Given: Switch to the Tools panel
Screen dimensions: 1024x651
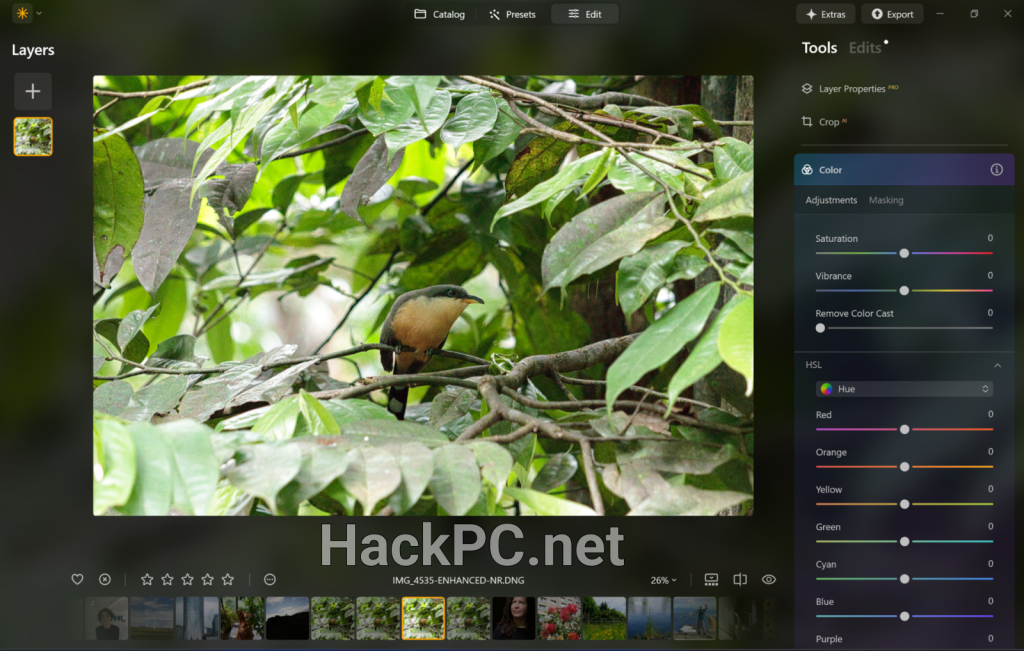Looking at the screenshot, I should click(819, 48).
